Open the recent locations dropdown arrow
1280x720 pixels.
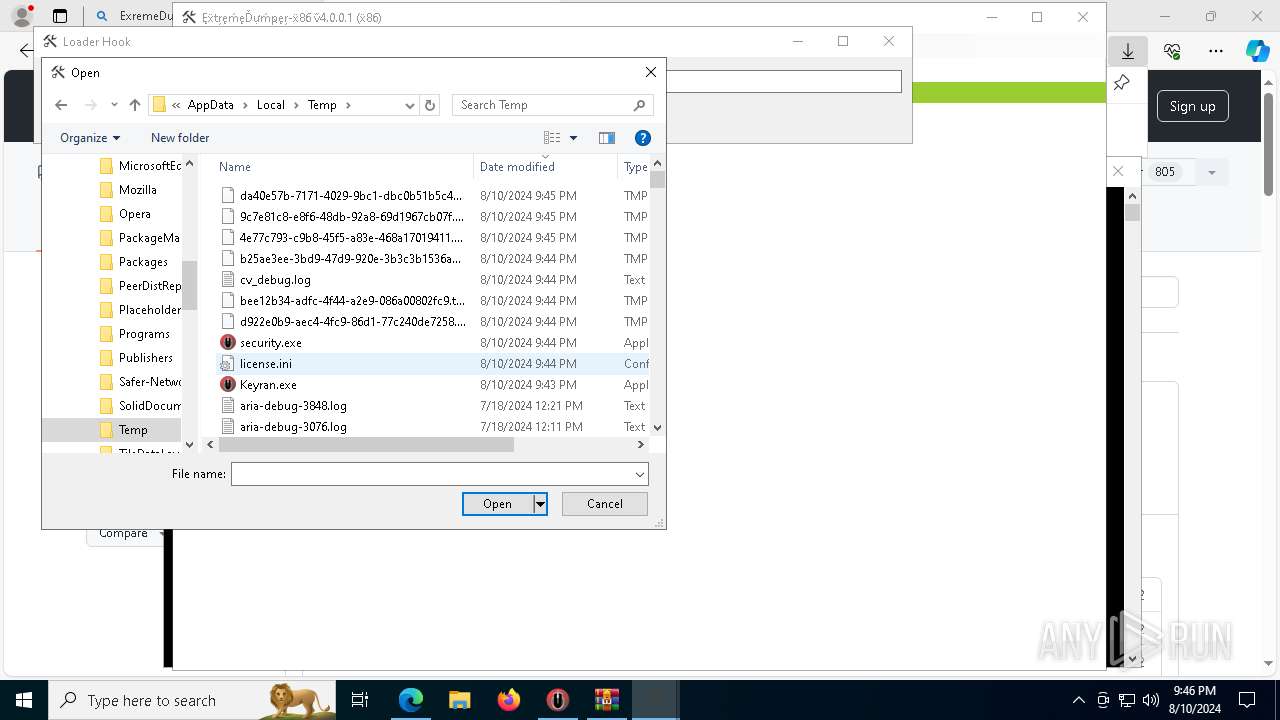(x=114, y=105)
